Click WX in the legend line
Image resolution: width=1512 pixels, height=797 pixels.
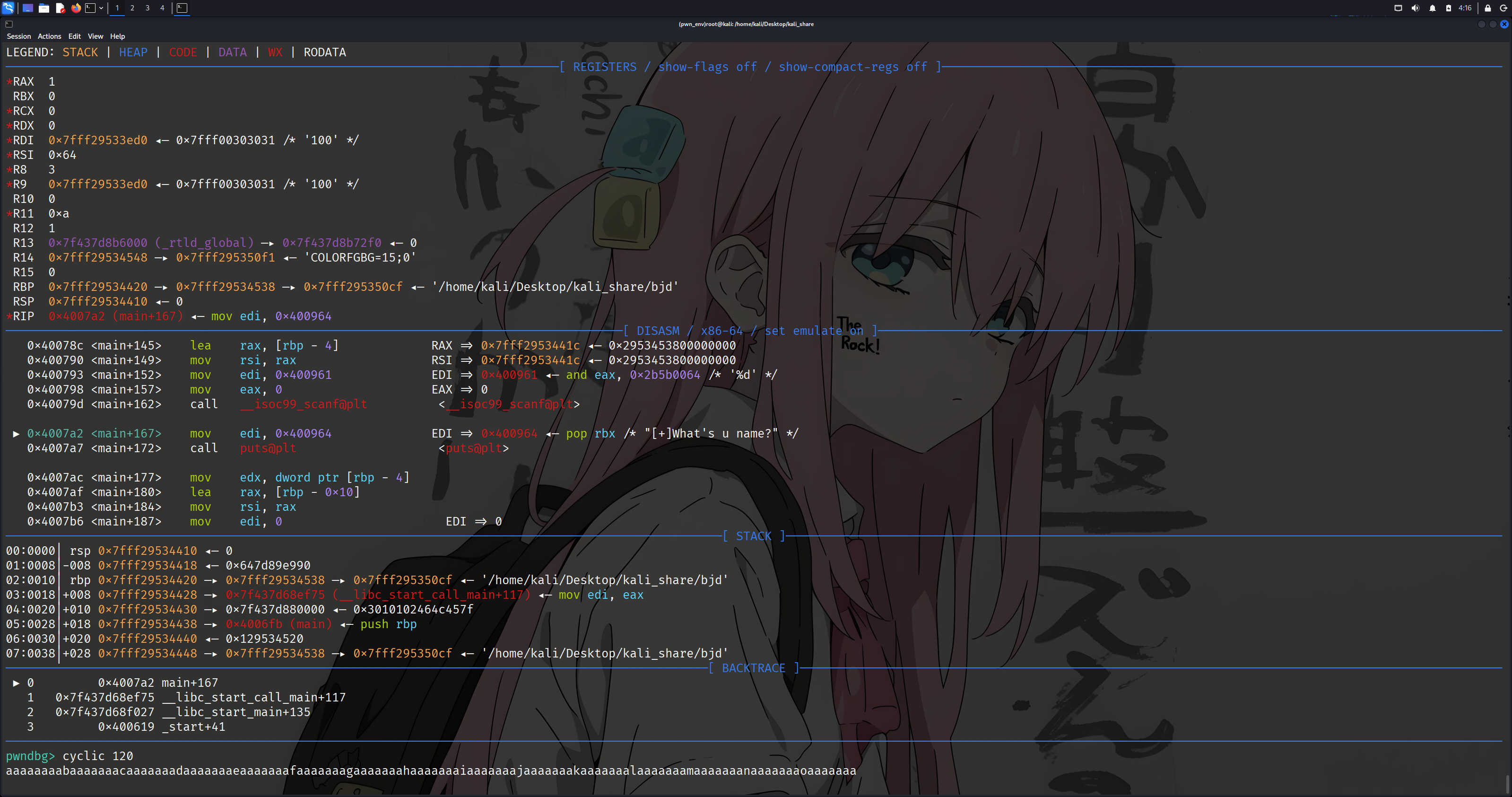click(x=275, y=53)
